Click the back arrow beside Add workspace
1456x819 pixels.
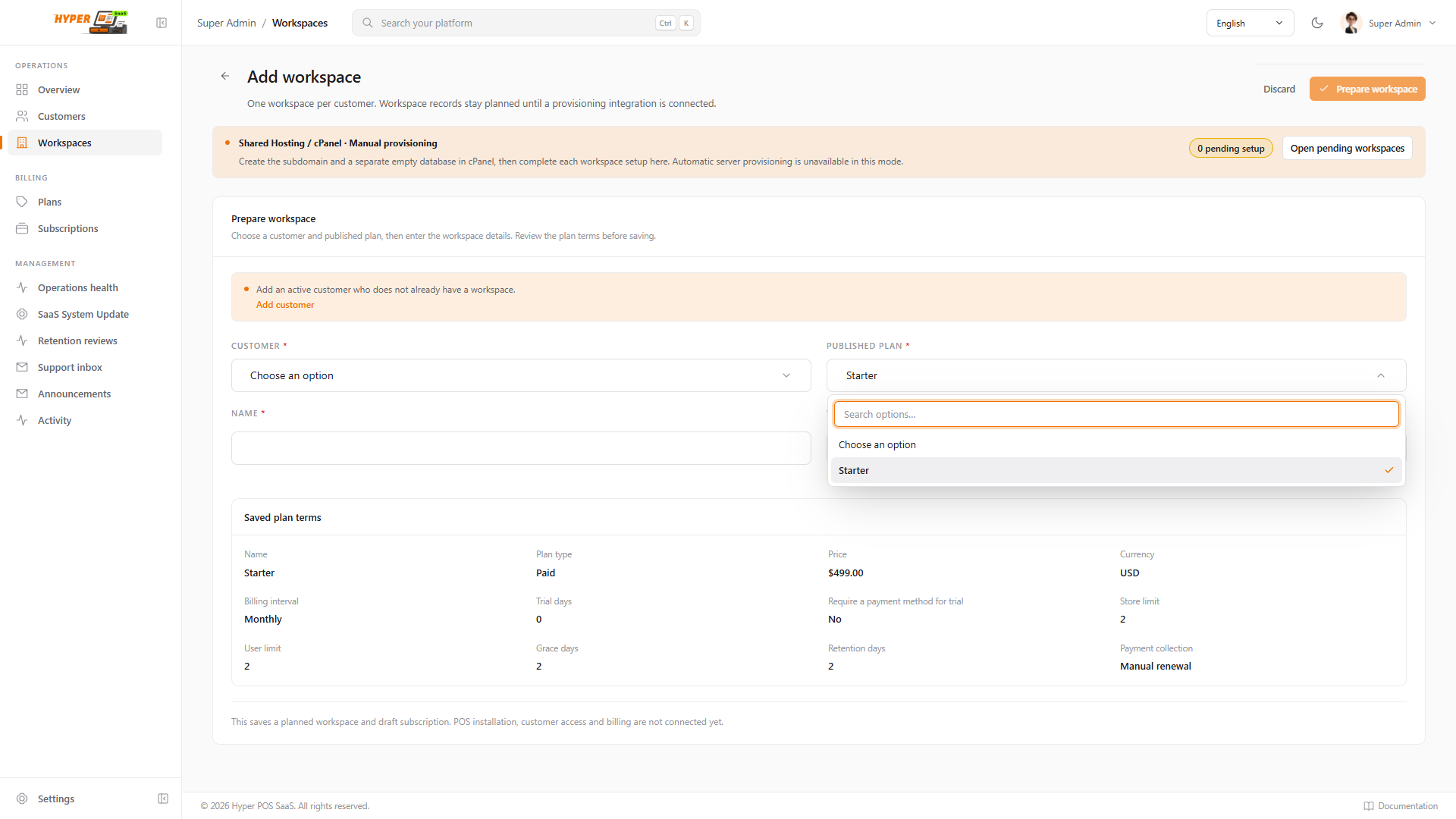225,76
